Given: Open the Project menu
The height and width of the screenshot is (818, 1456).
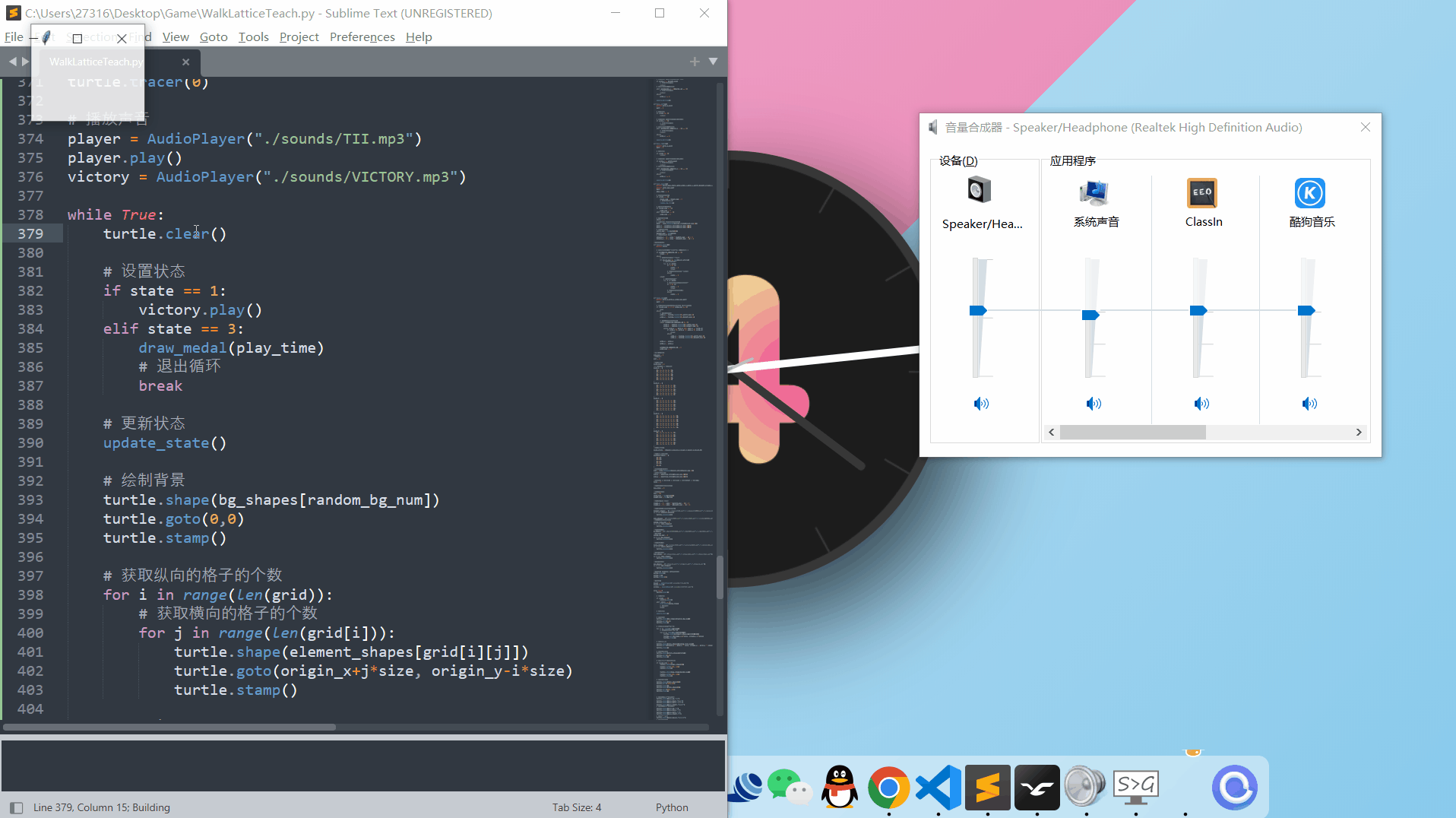Looking at the screenshot, I should click(x=299, y=36).
